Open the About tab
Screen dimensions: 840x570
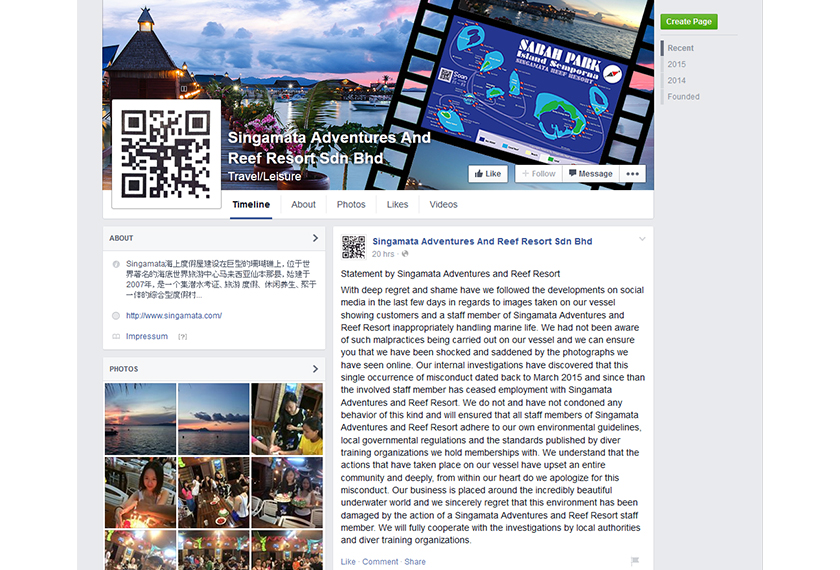[303, 205]
